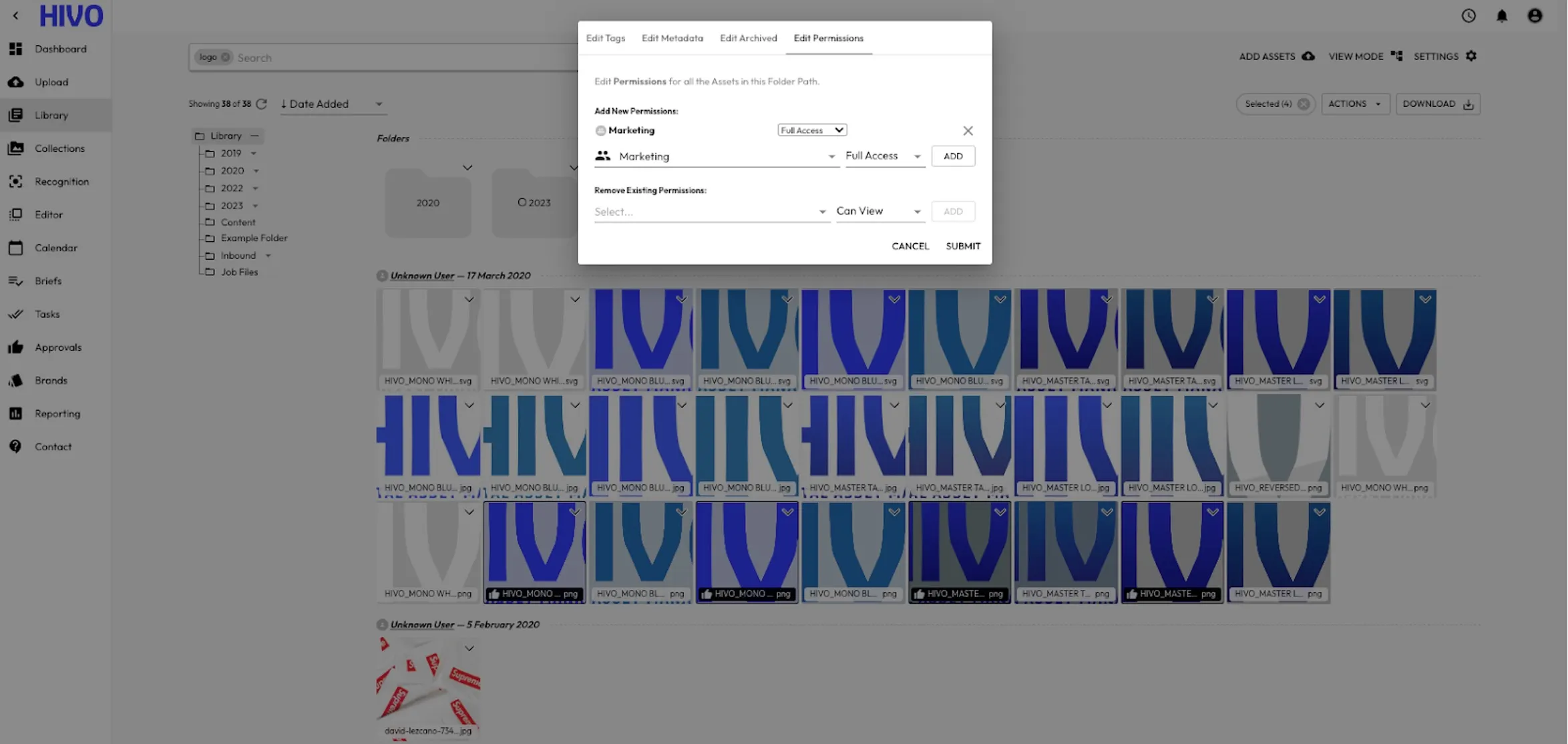This screenshot has height=744, width=1568.
Task: Toggle selection on david-lezcano jpg thumbnail
Action: point(469,648)
